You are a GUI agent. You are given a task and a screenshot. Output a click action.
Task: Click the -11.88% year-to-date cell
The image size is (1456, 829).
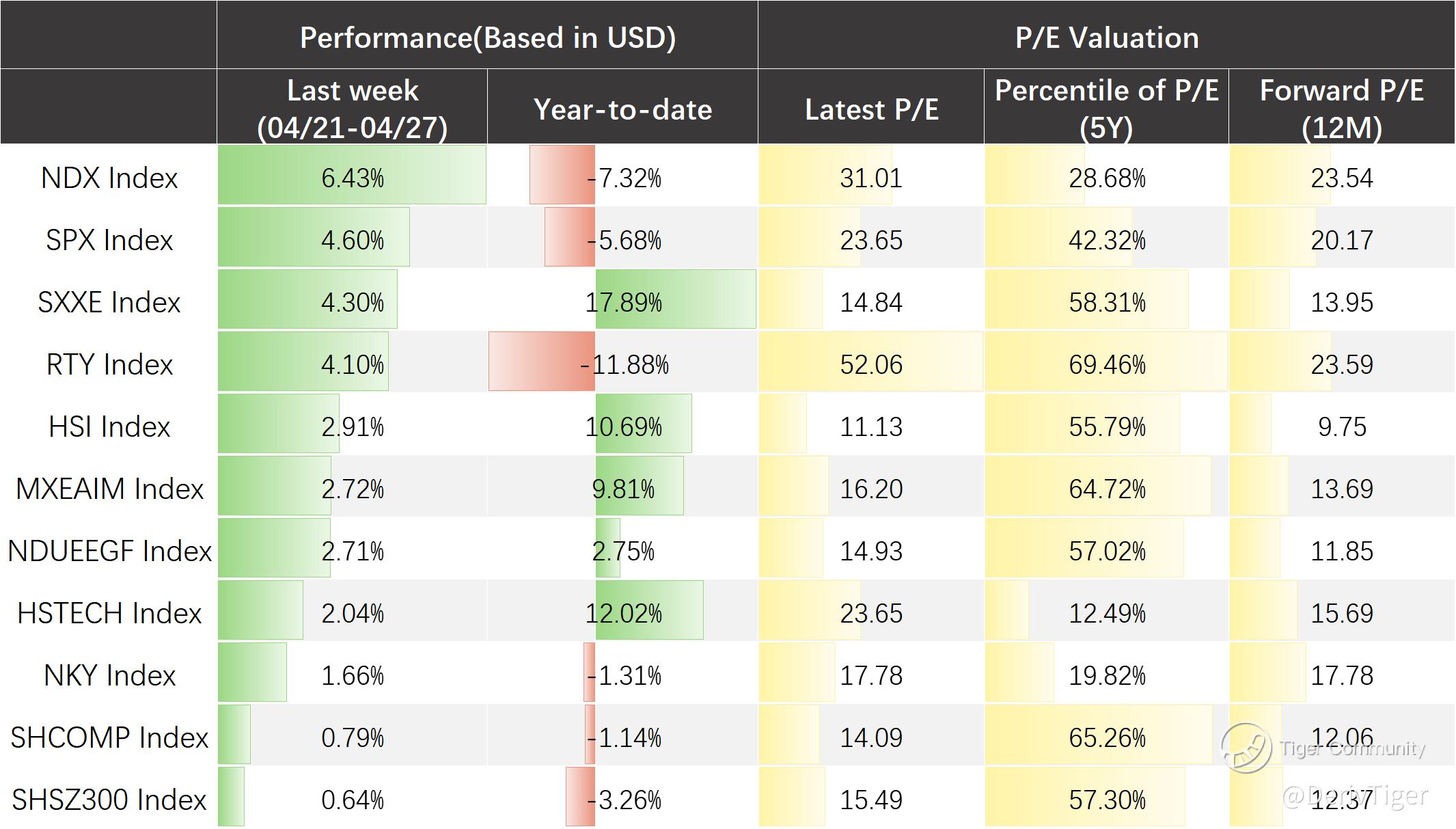[x=624, y=364]
